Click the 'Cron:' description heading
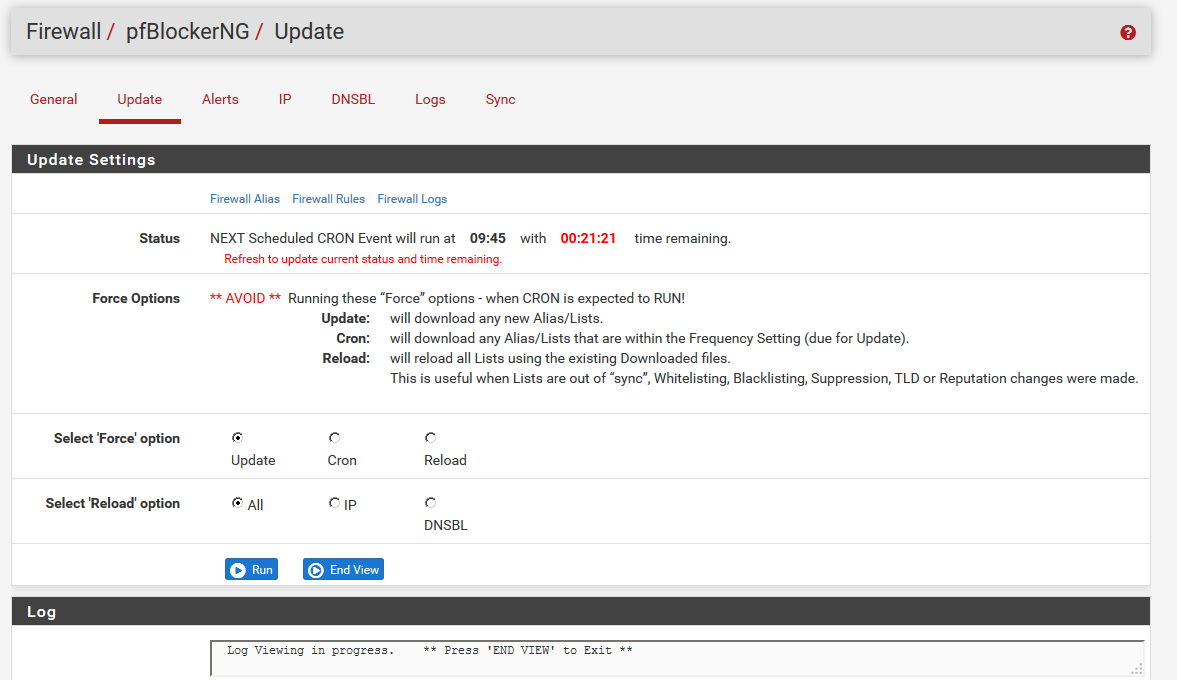This screenshot has width=1177, height=680. (x=353, y=338)
